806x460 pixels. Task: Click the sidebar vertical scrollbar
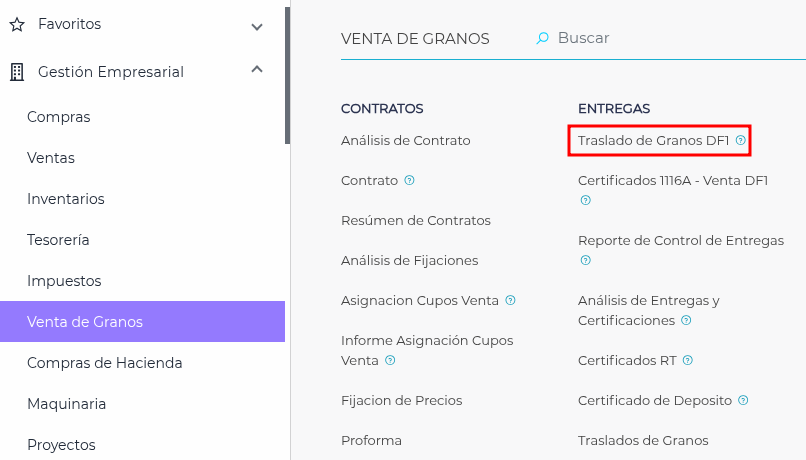pyautogui.click(x=287, y=75)
